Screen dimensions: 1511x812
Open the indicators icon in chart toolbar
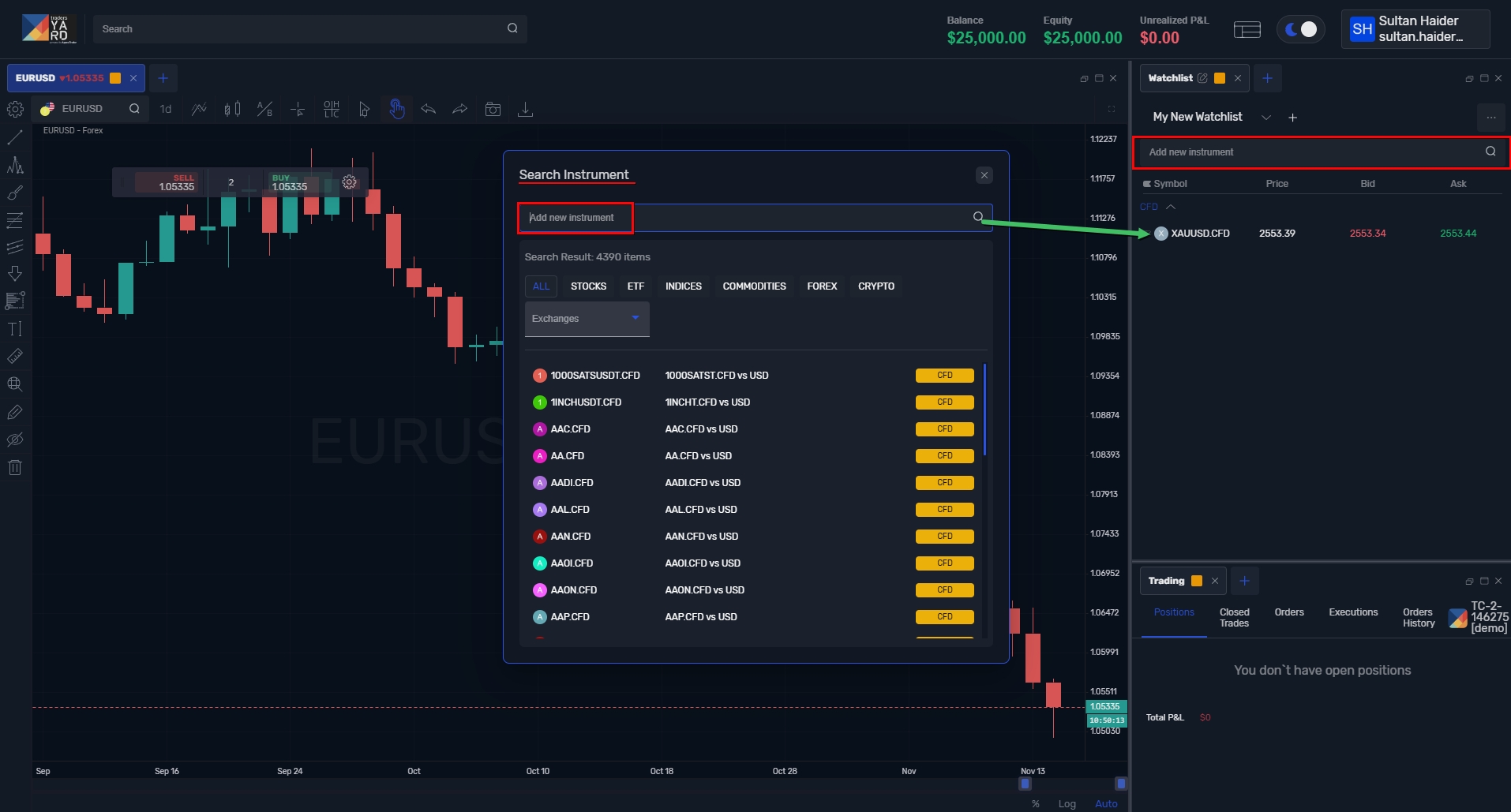pyautogui.click(x=199, y=109)
